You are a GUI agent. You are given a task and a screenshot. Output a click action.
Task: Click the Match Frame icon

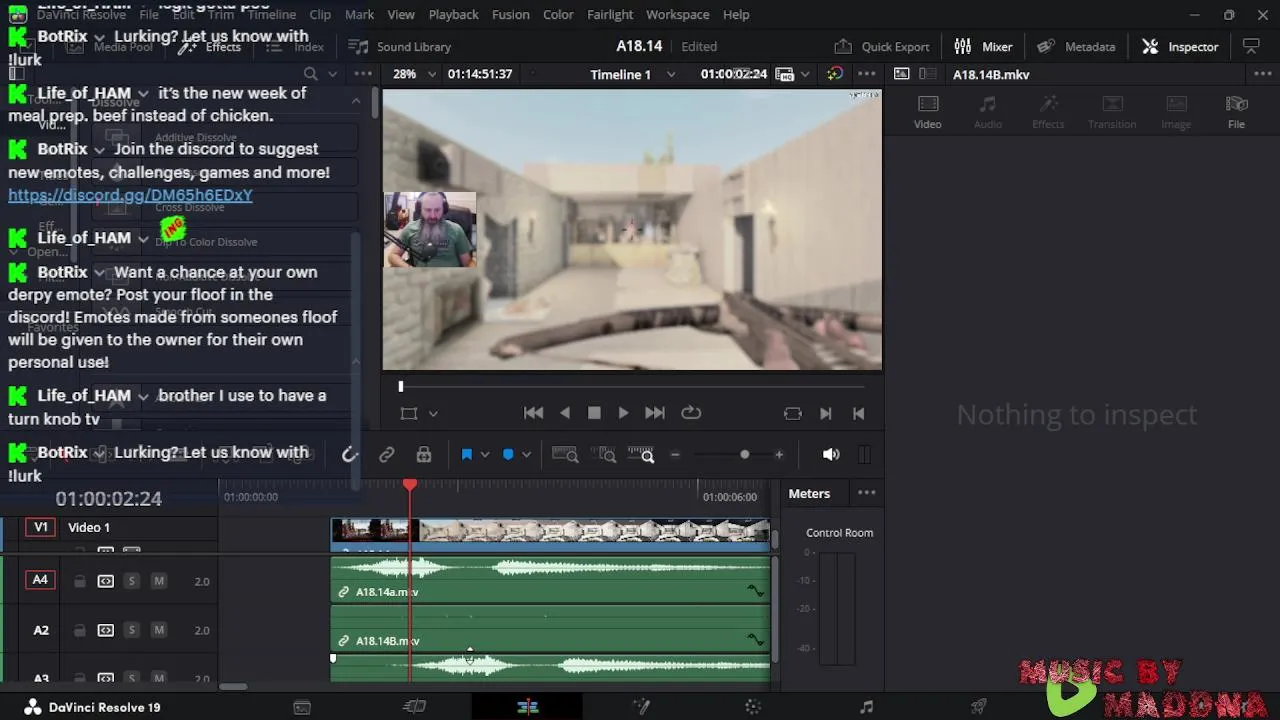tap(793, 413)
